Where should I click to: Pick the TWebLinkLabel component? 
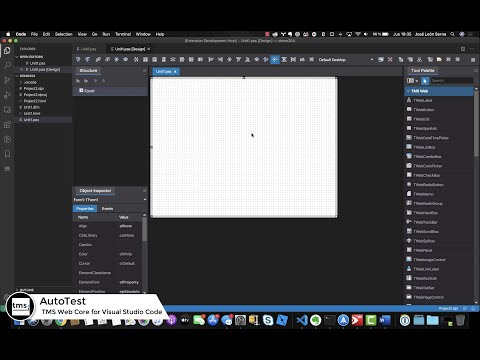(x=439, y=269)
